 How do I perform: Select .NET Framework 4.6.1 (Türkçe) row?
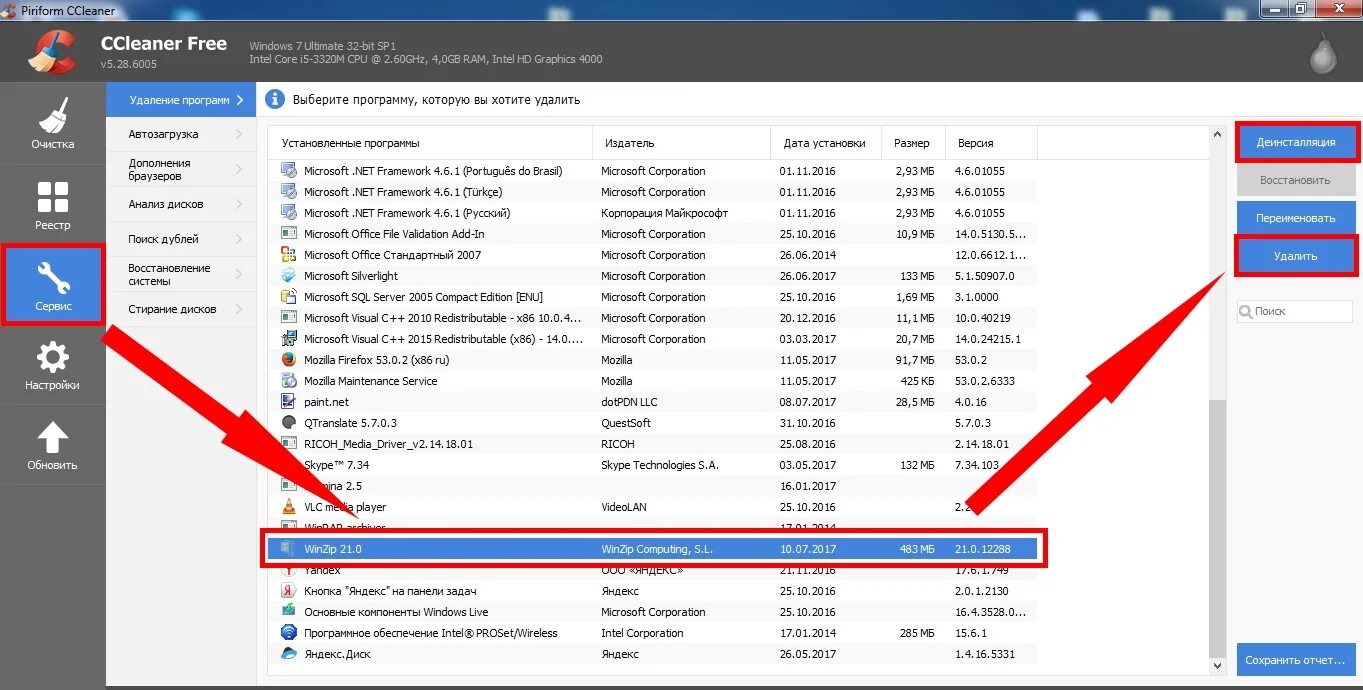tap(653, 192)
